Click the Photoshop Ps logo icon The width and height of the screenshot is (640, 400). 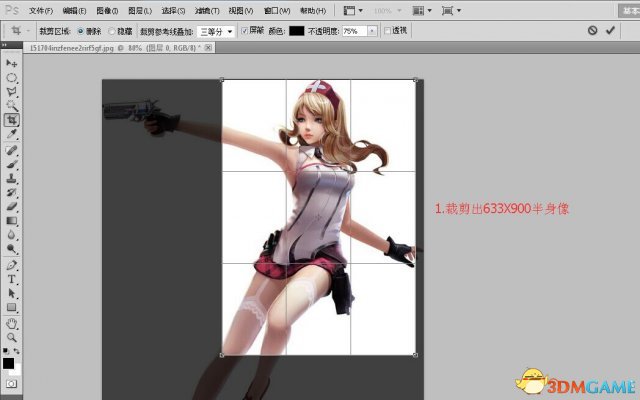tap(12, 10)
